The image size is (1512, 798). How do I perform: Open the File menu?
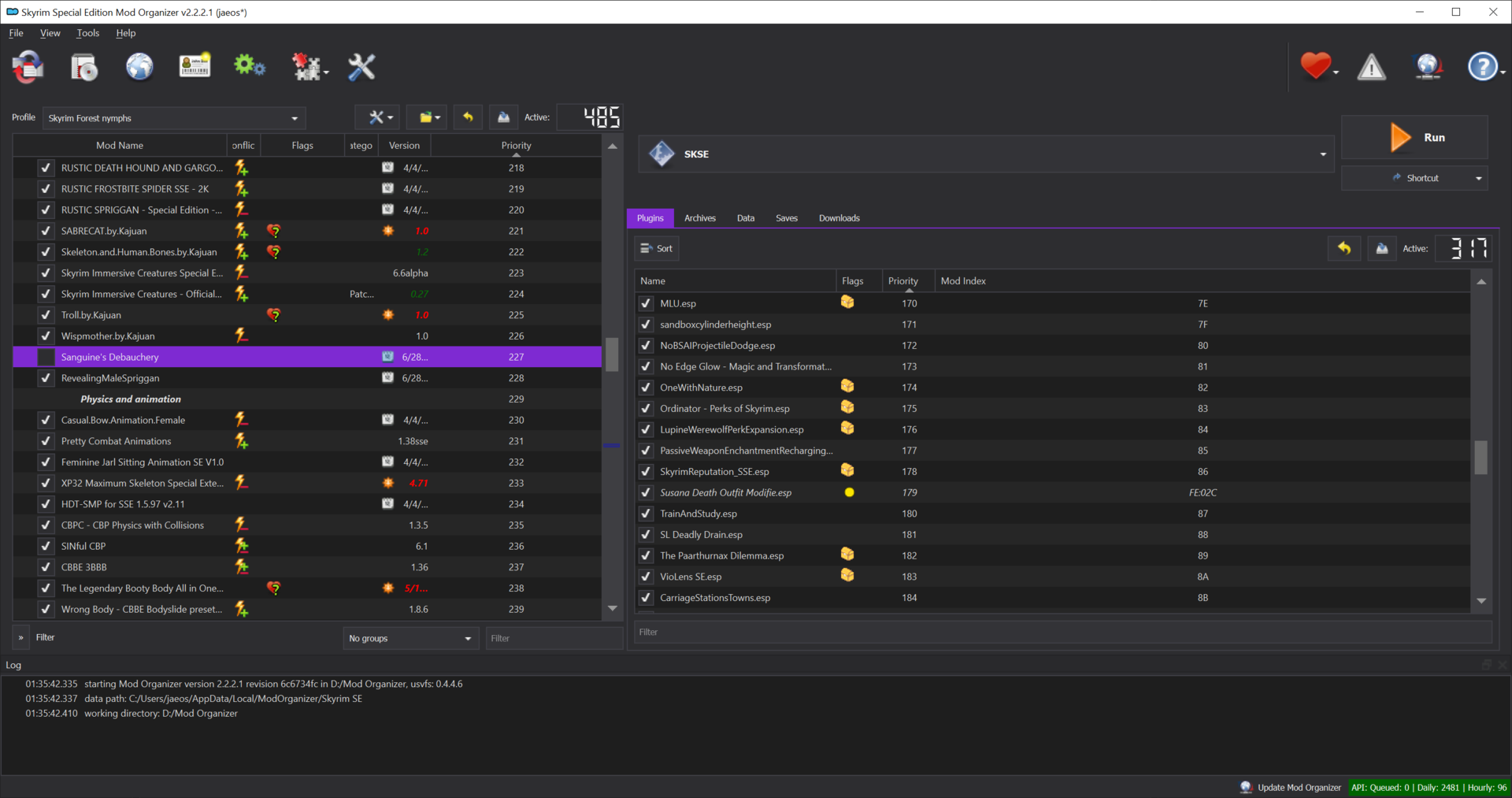(x=16, y=33)
